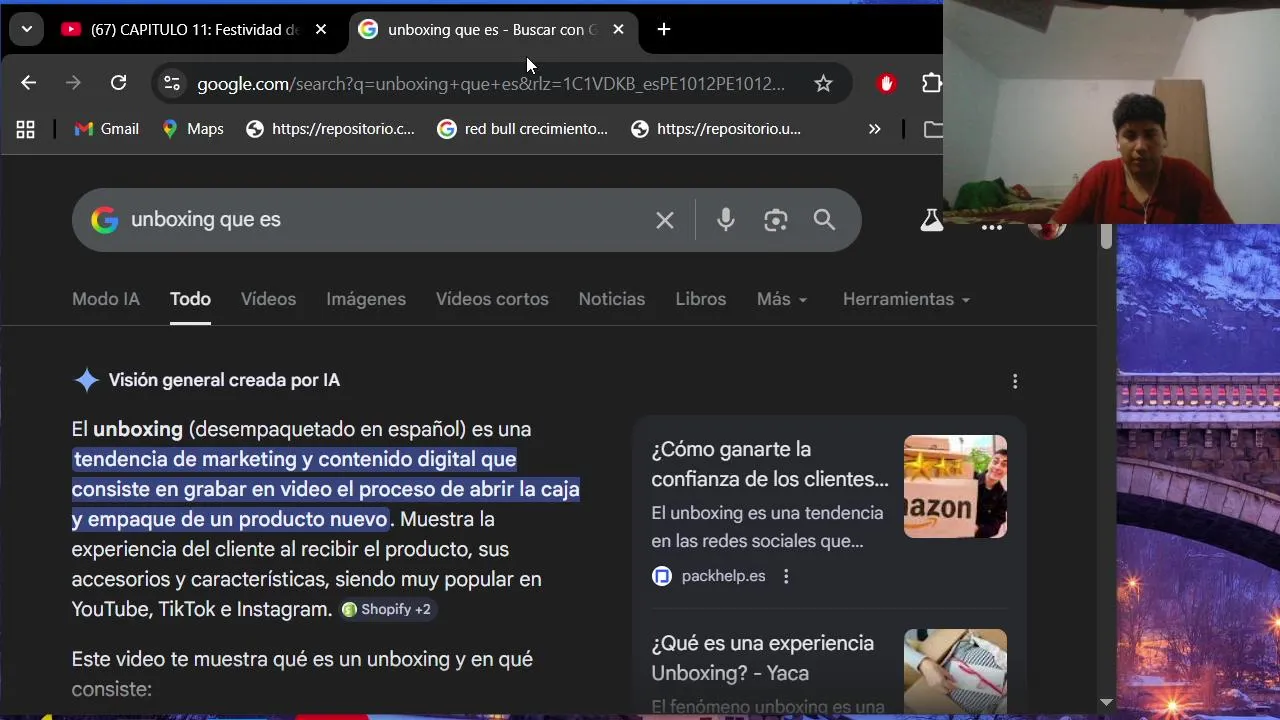The width and height of the screenshot is (1280, 720).
Task: Switch to Vídeos cortos tab
Action: 492,299
